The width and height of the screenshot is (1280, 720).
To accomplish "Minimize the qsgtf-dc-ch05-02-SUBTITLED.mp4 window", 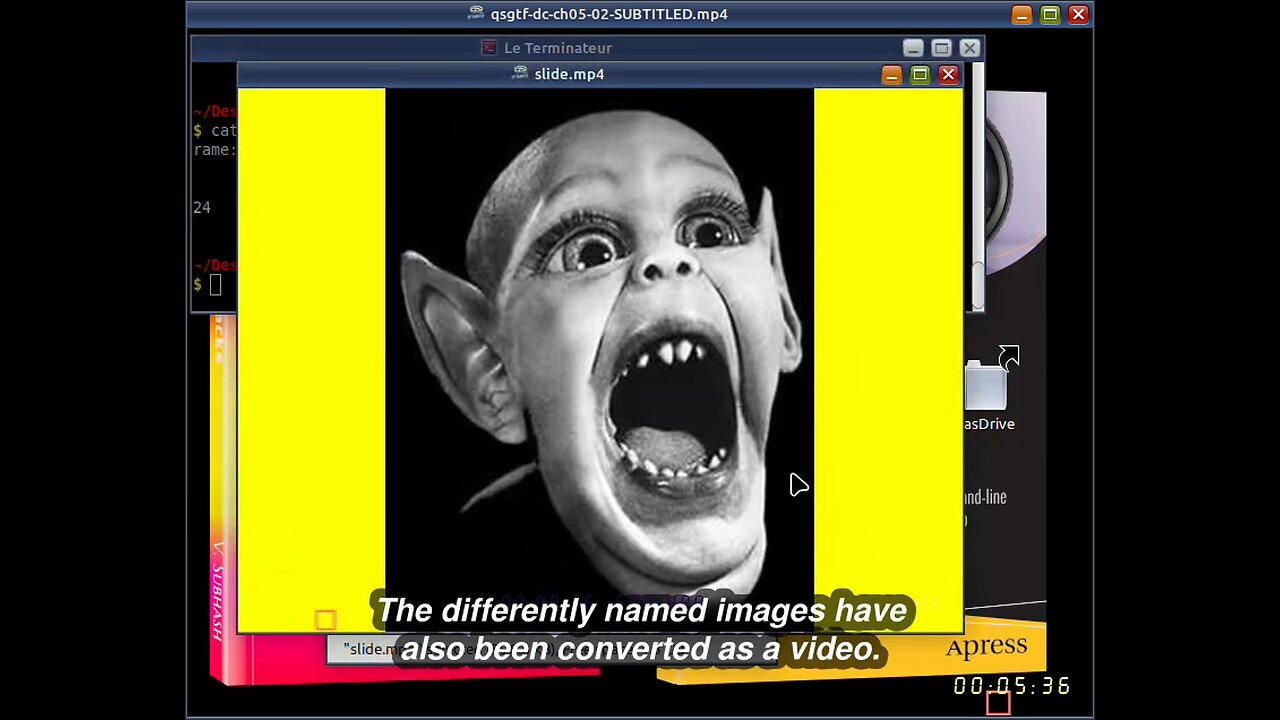I will point(1021,14).
